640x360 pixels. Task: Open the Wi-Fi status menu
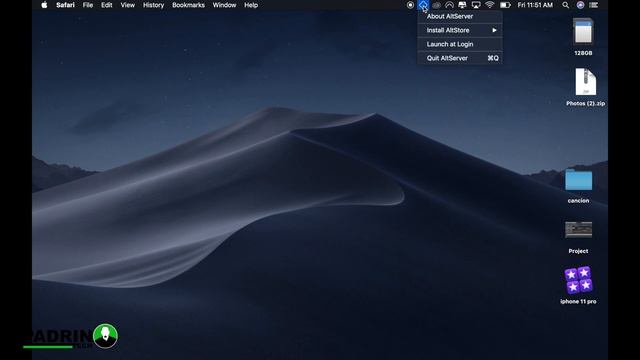[x=490, y=5]
